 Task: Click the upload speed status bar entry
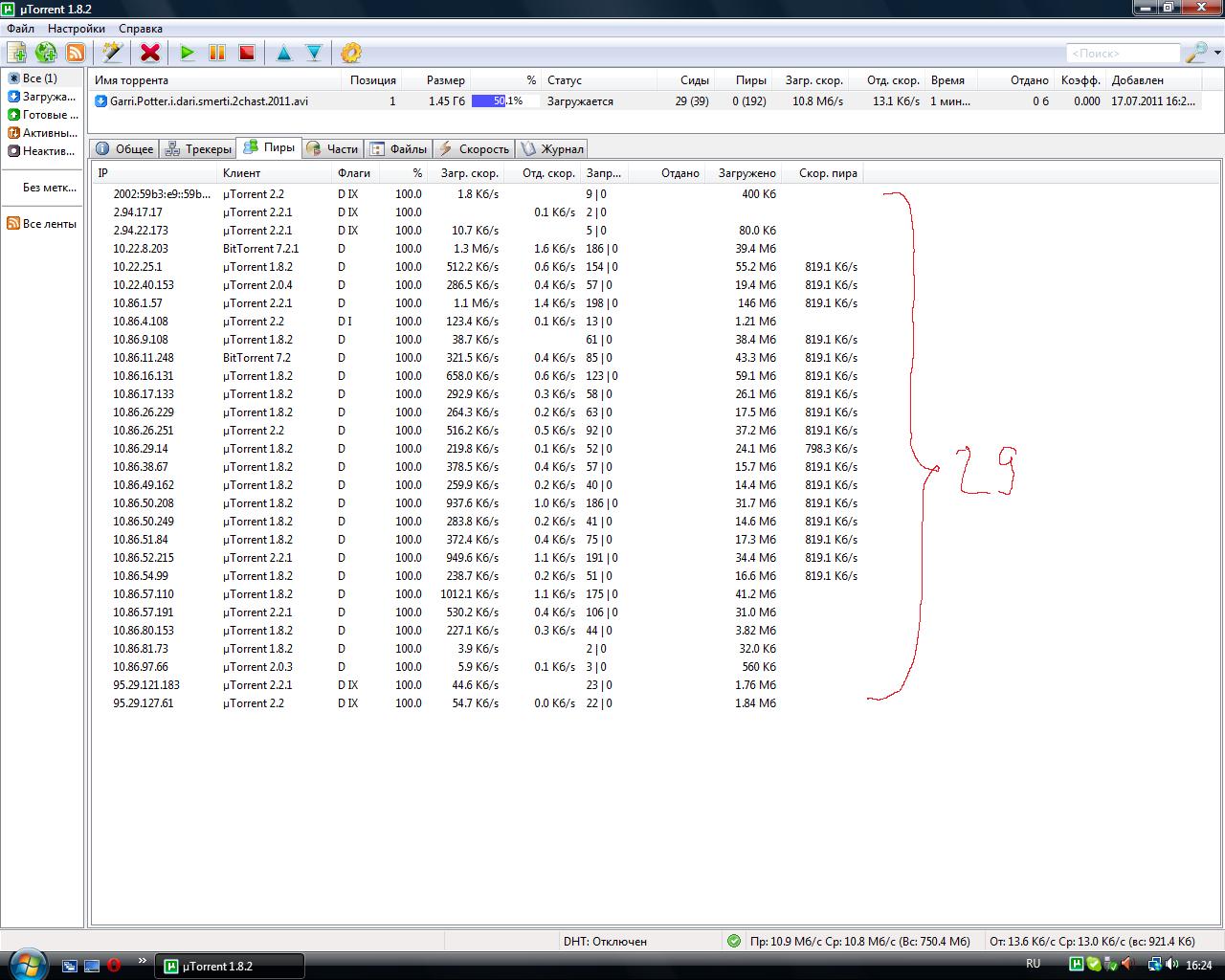point(1092,941)
